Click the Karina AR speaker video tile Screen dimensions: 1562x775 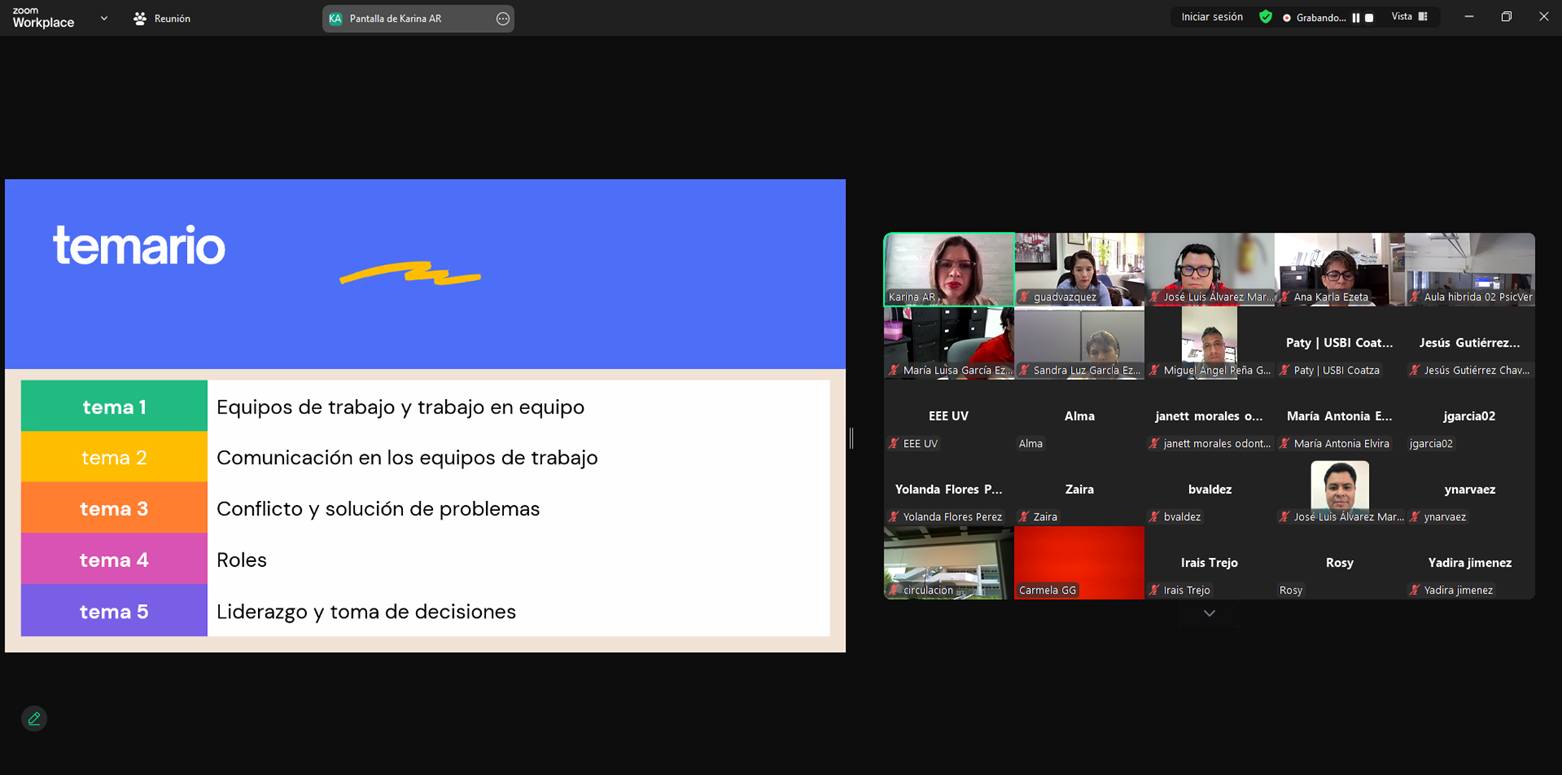point(949,268)
